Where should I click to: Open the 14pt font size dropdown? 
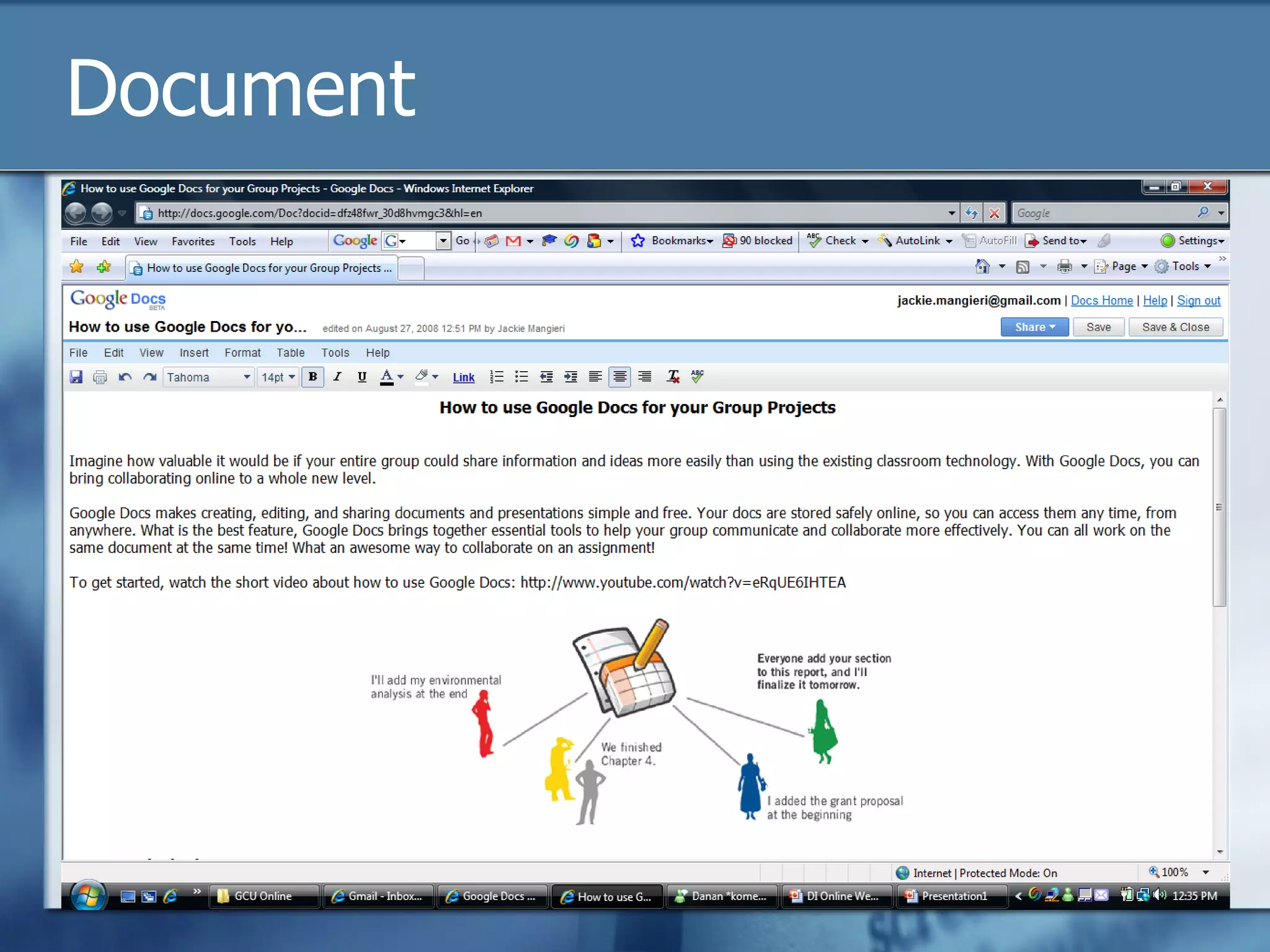point(278,377)
